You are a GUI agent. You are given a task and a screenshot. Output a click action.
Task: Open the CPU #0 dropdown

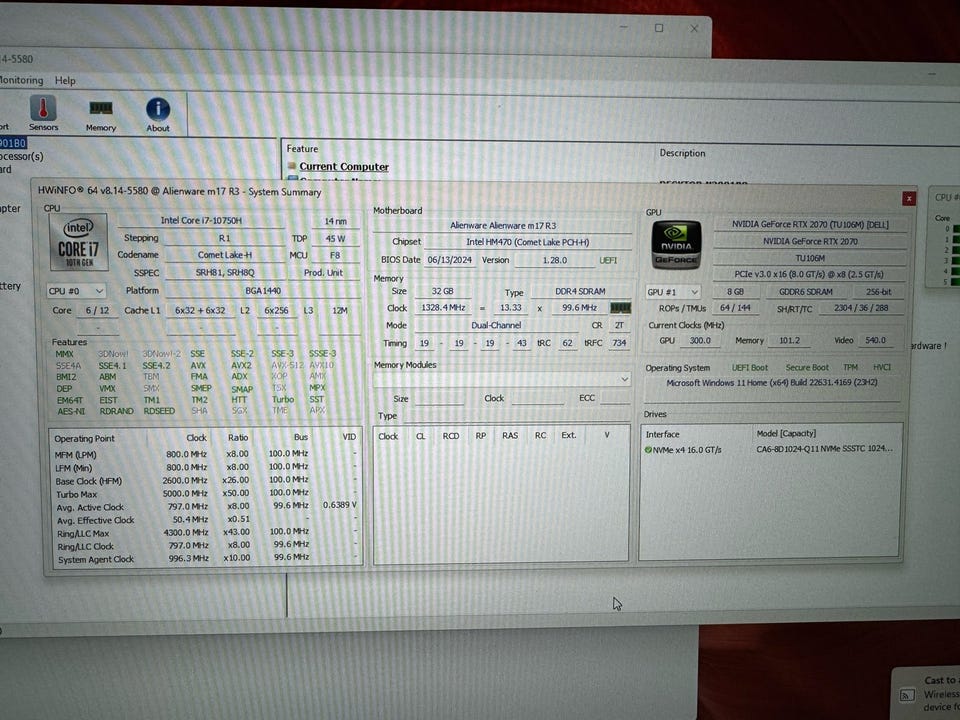[76, 291]
